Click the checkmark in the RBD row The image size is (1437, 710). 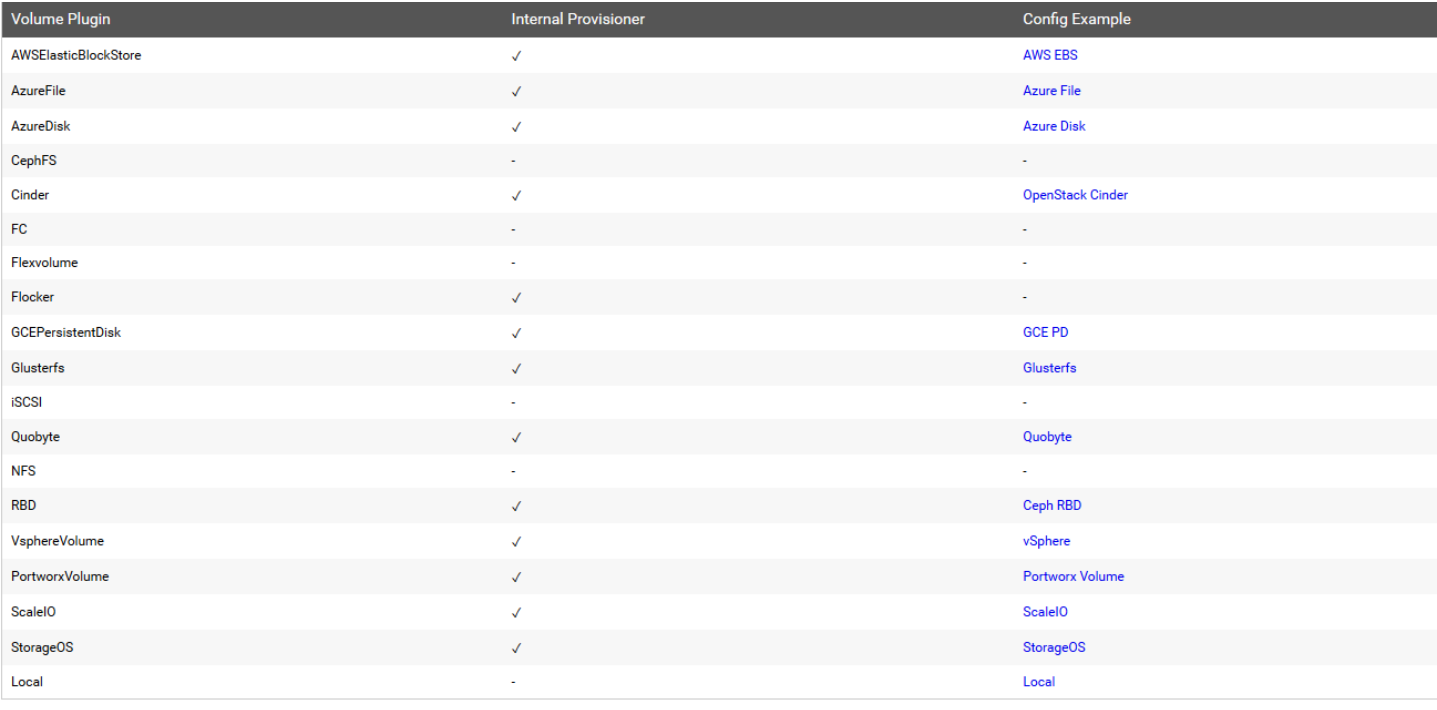tap(516, 506)
